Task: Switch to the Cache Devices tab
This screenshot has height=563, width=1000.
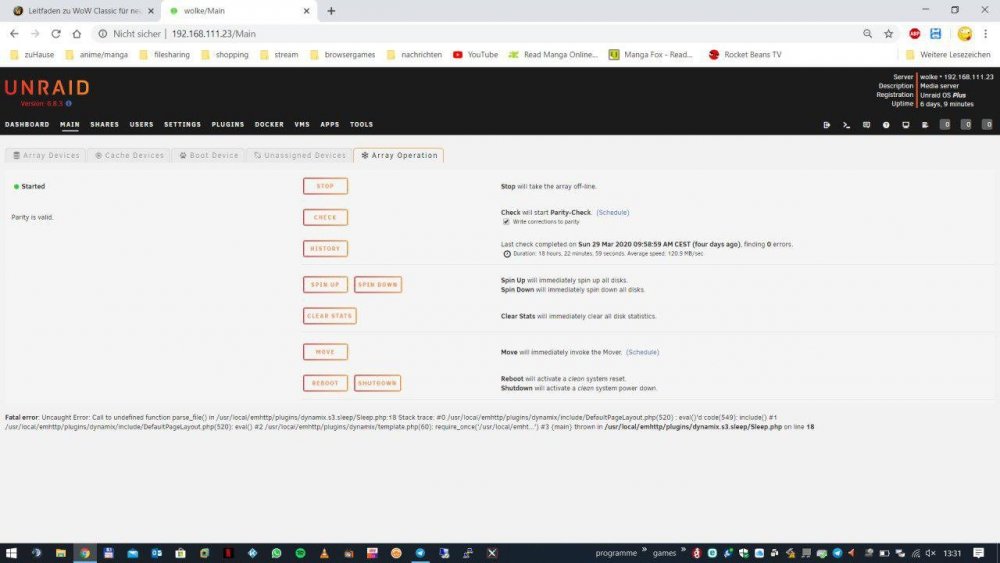Action: [129, 156]
